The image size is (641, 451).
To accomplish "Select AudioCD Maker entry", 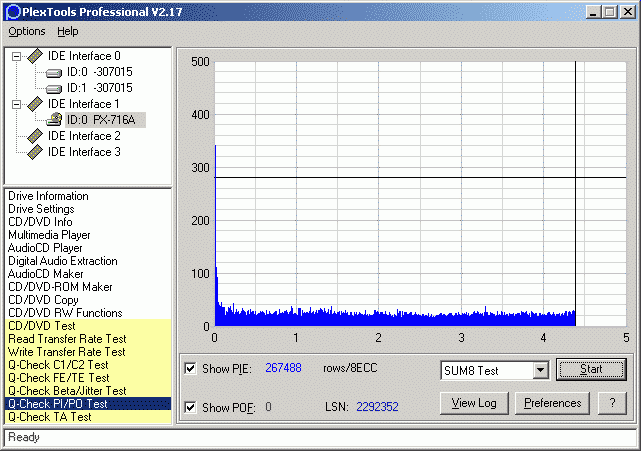I will [87, 274].
